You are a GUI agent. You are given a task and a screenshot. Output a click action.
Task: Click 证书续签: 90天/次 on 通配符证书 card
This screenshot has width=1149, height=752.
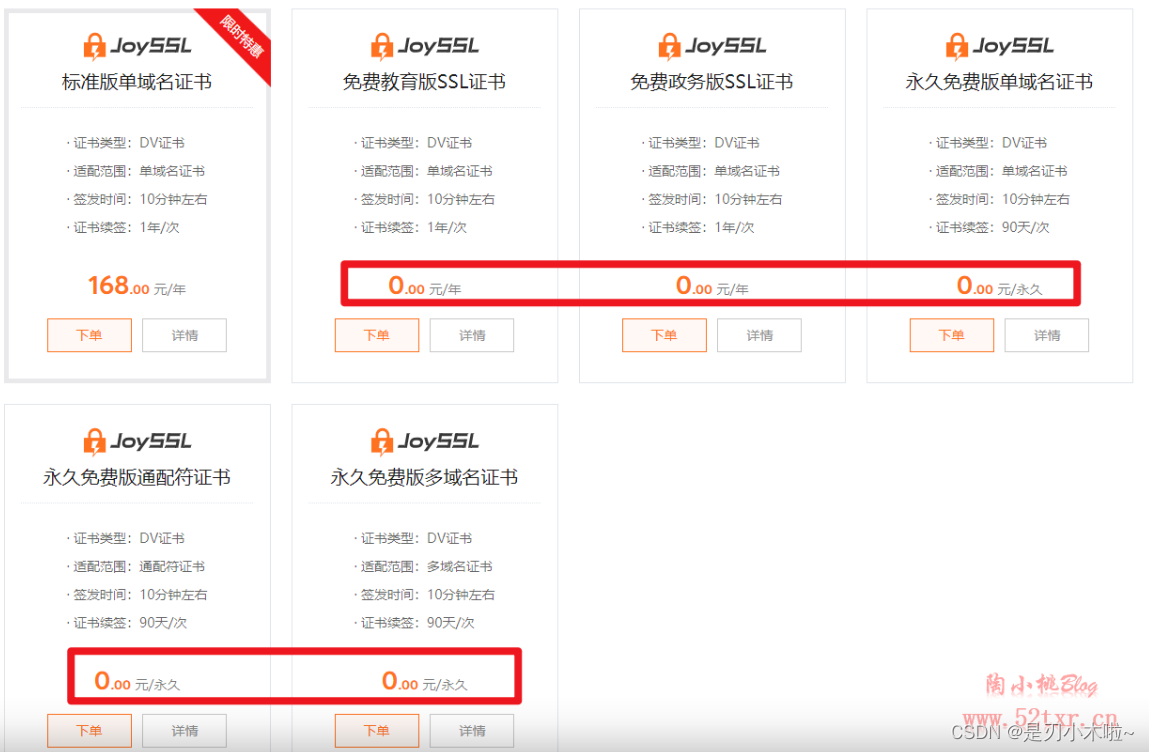[127, 623]
